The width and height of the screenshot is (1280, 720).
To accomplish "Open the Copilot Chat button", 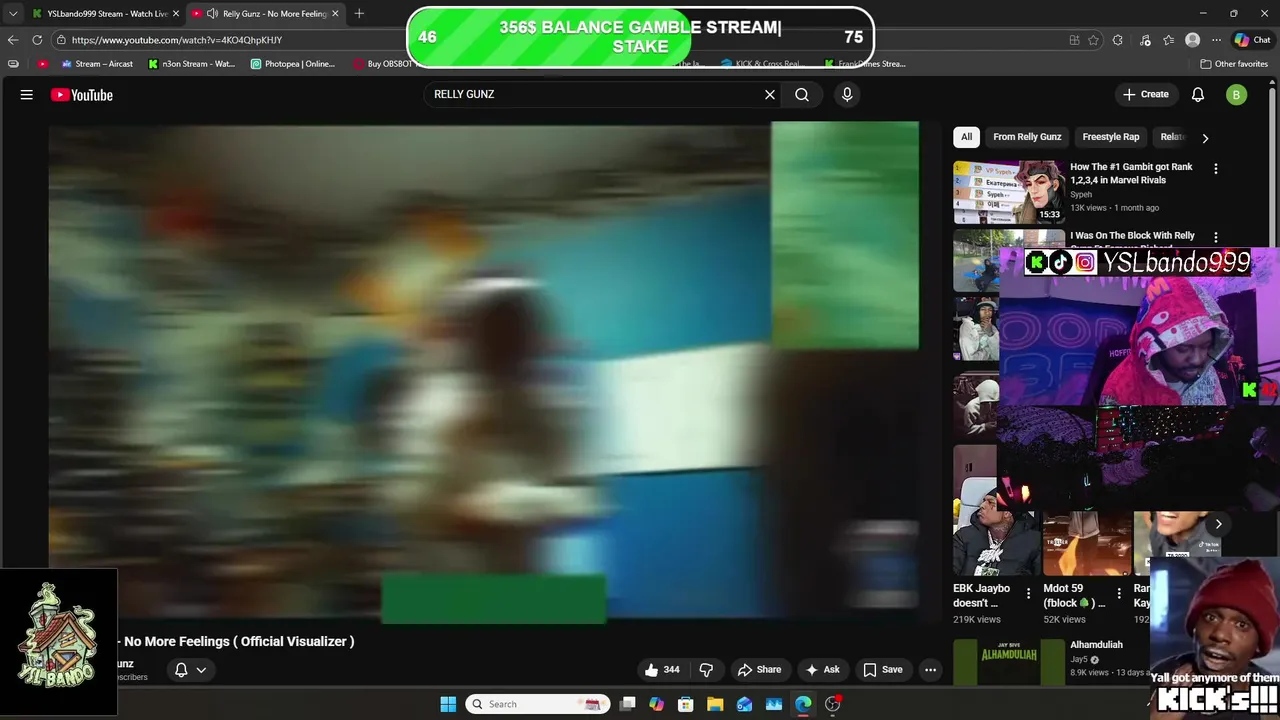I will click(1252, 40).
